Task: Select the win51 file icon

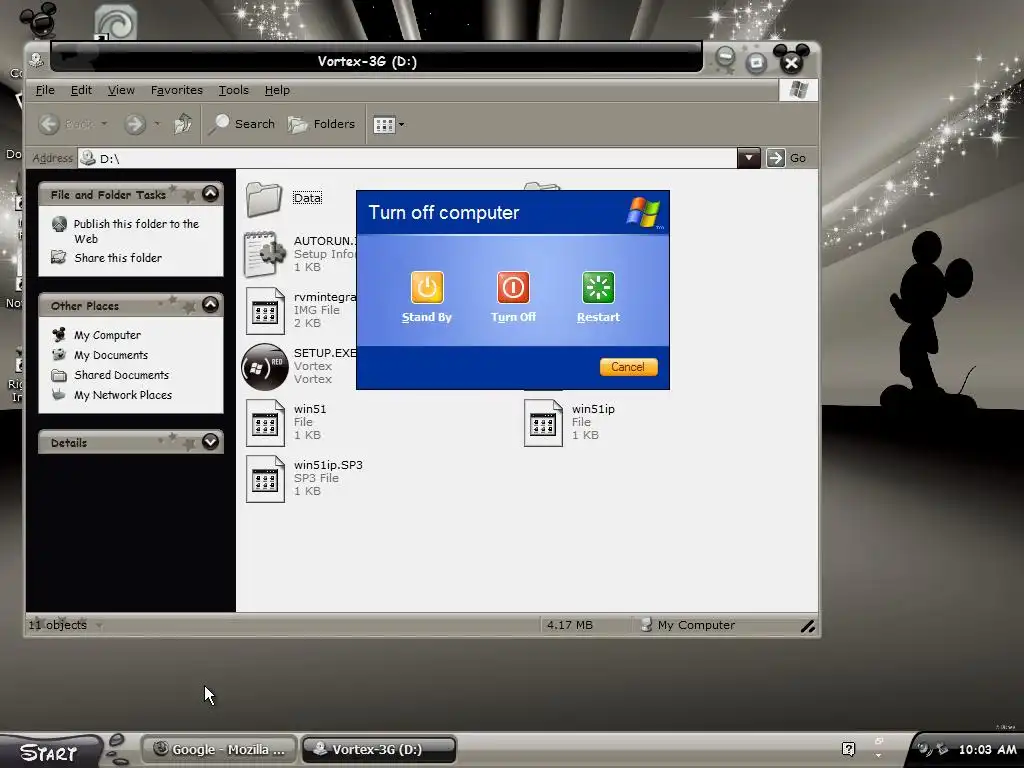Action: (265, 423)
